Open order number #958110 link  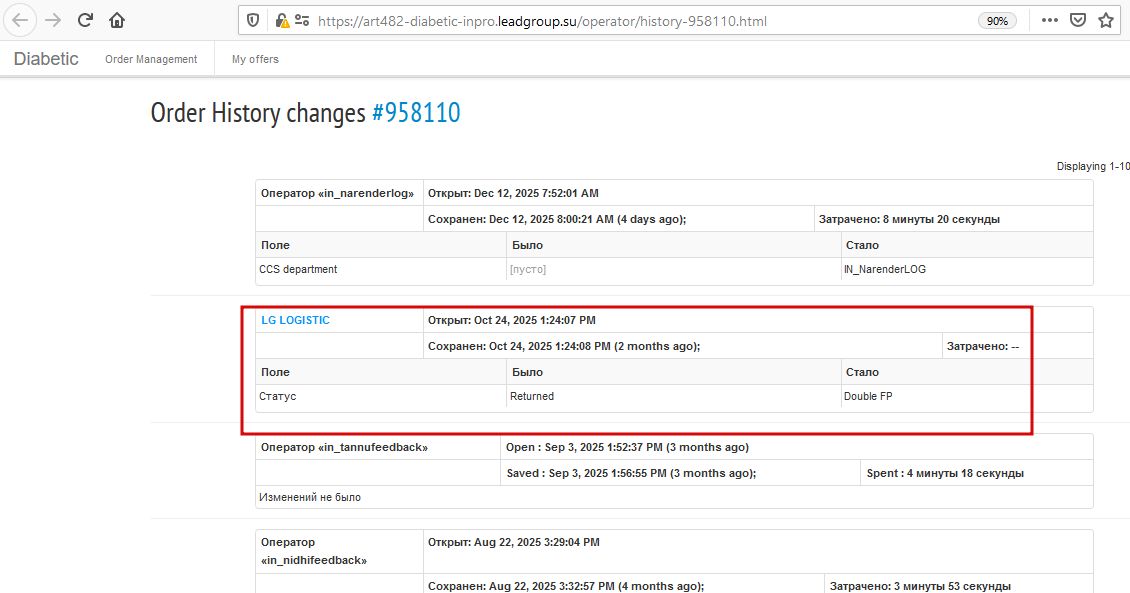[x=416, y=112]
